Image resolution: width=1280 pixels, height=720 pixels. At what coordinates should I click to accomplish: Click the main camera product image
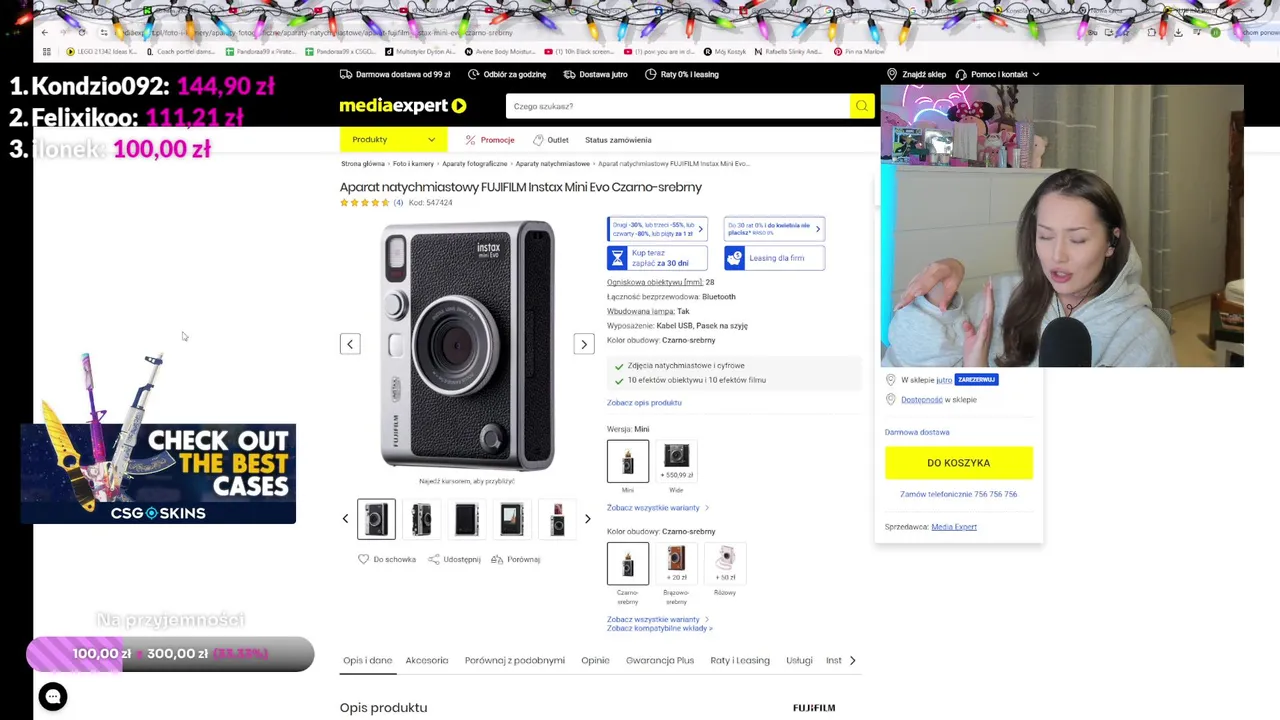tap(467, 344)
